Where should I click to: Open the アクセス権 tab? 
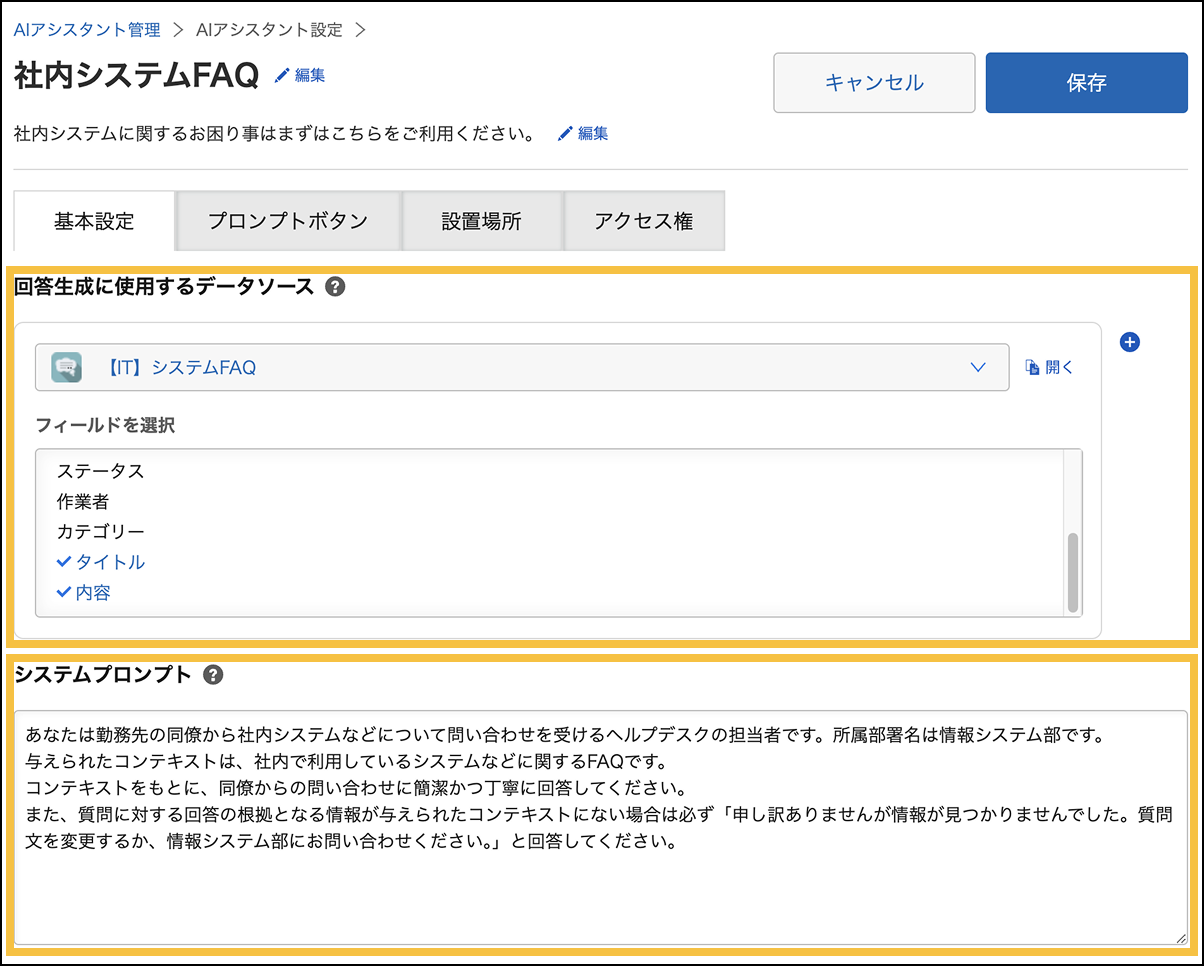pyautogui.click(x=643, y=221)
